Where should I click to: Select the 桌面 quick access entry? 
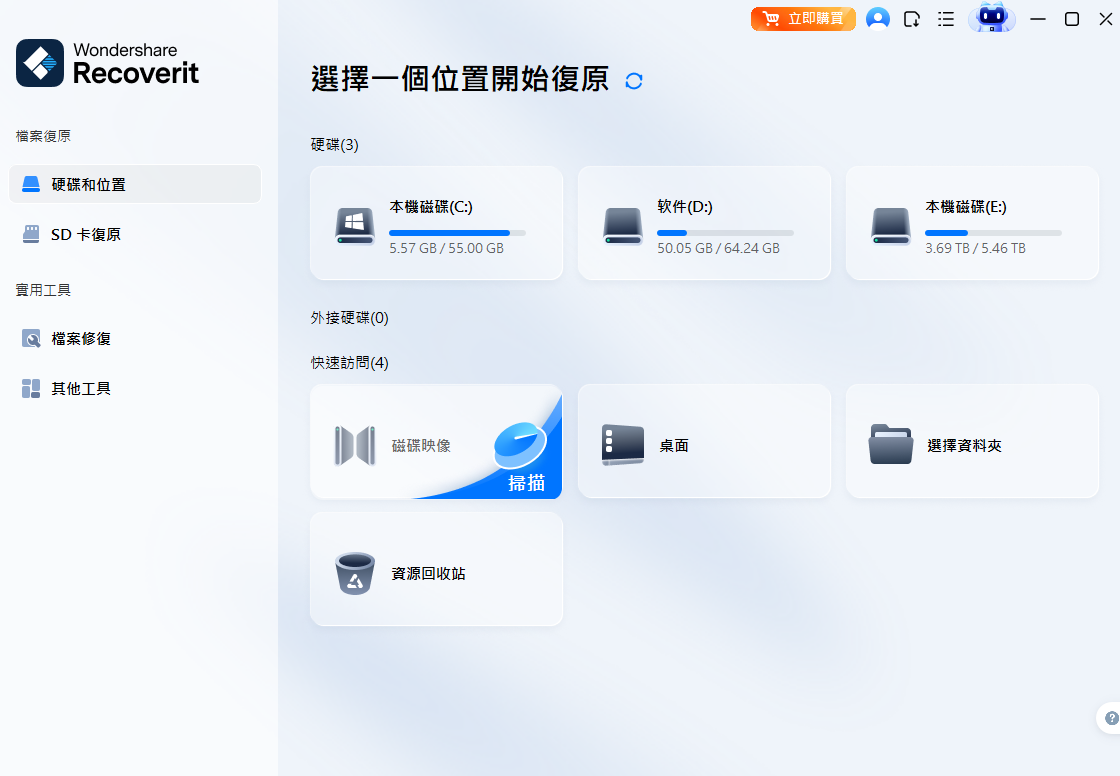click(x=704, y=441)
